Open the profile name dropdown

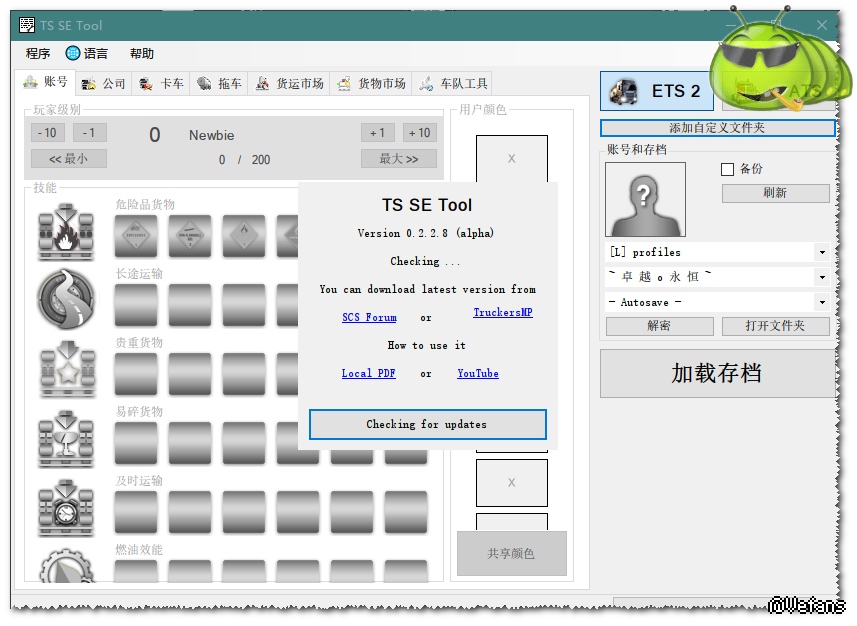(x=822, y=278)
